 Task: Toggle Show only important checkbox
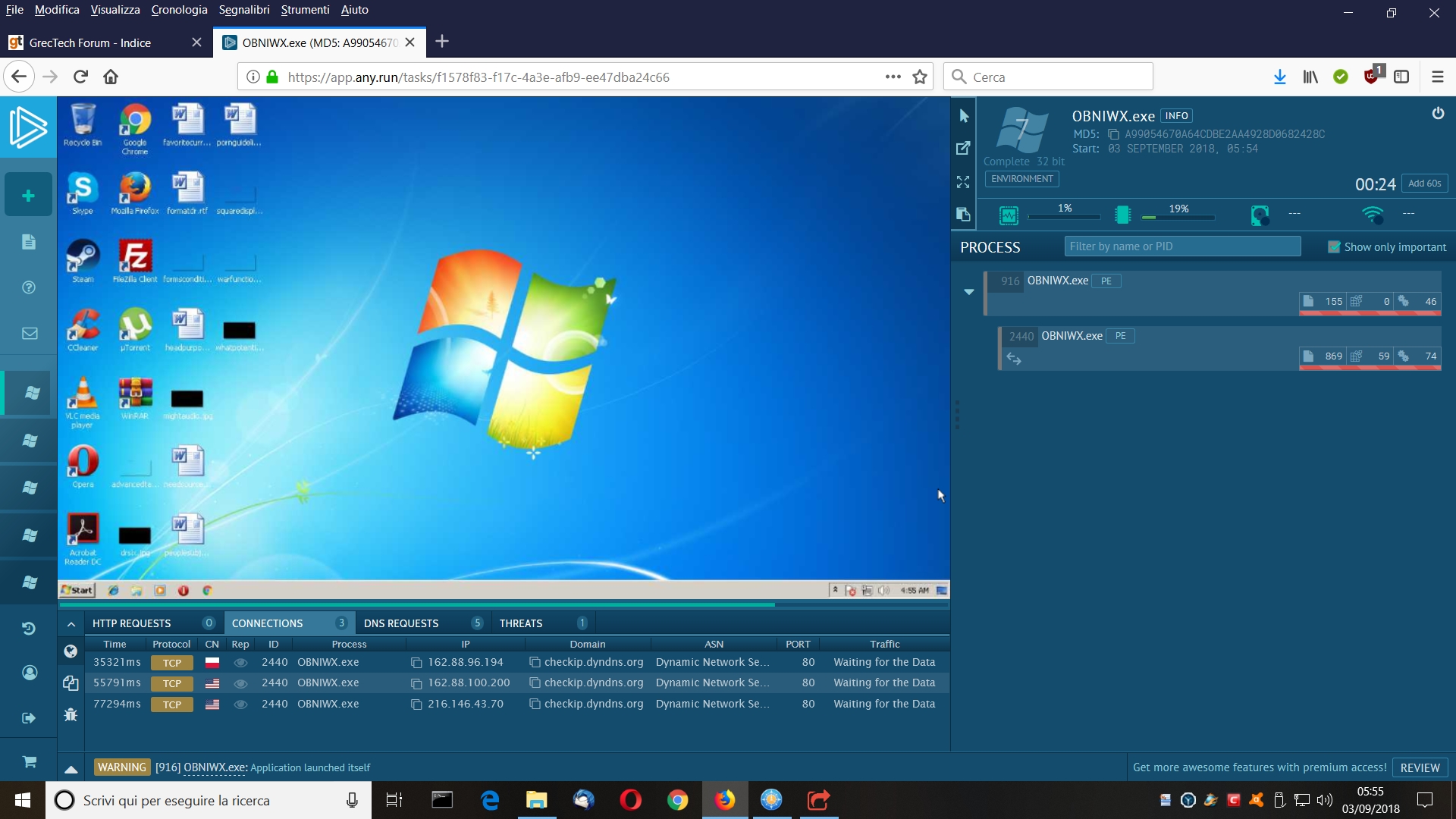click(1334, 247)
